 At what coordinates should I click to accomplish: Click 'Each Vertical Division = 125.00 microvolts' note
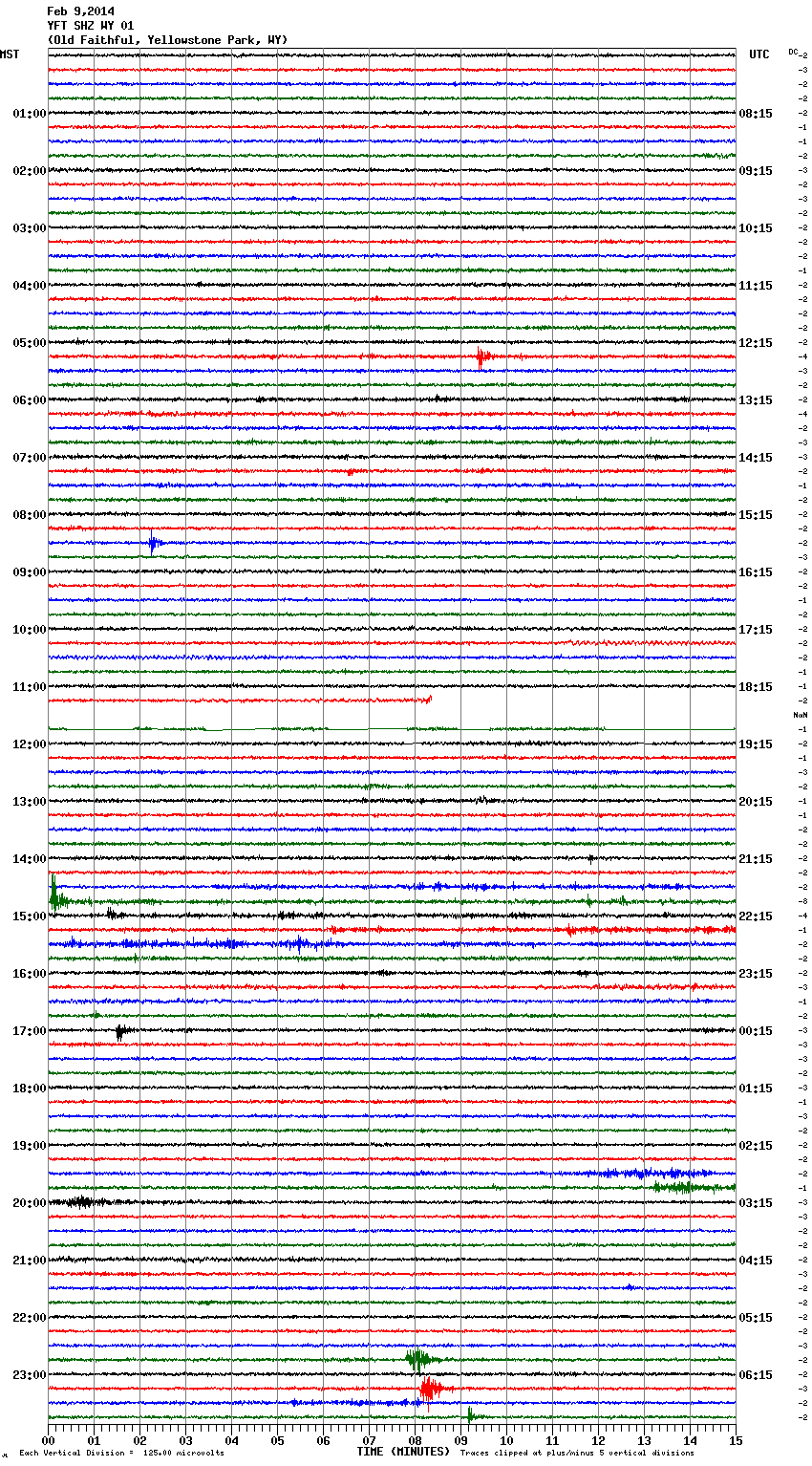coord(121,1454)
